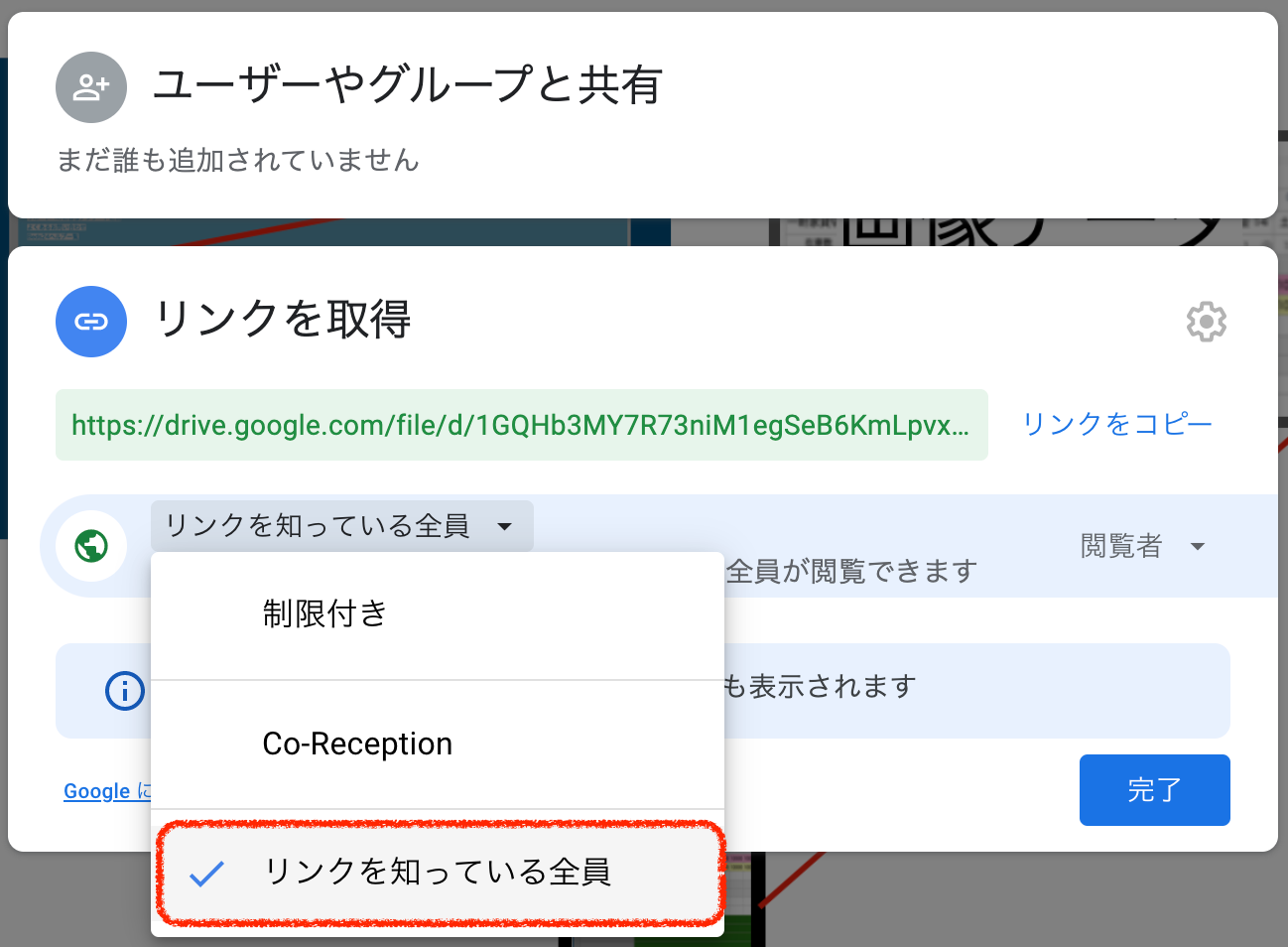Choose Co-Reception from the access menu

357,744
